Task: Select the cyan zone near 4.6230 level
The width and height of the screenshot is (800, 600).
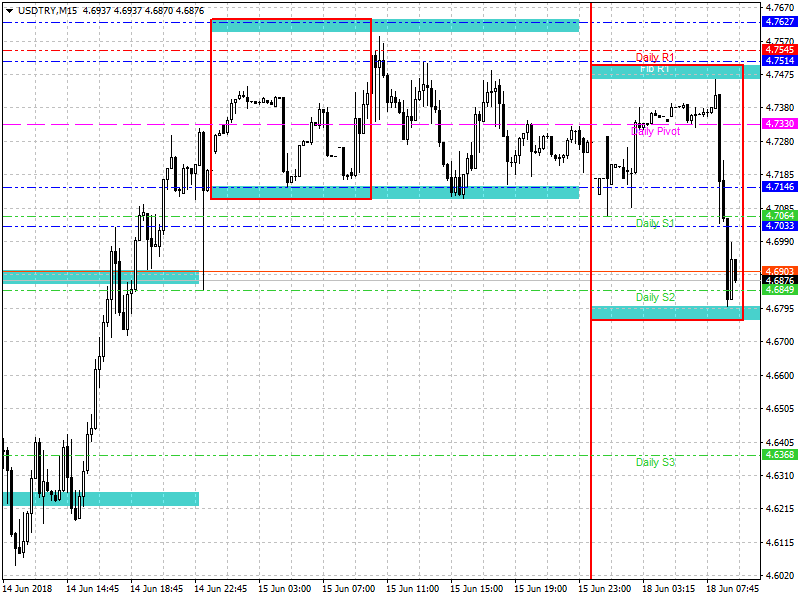Action: click(100, 498)
